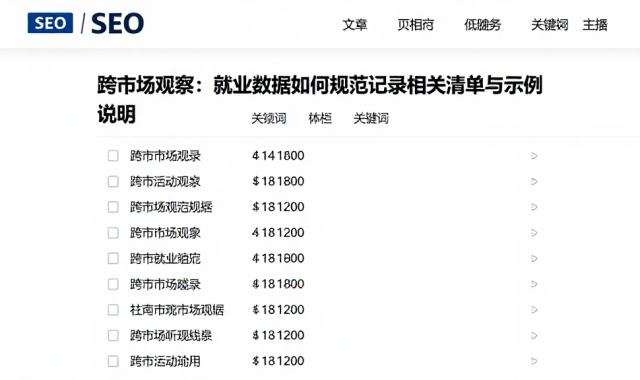Expand the 跨市市场赋录 row arrow
Image resolution: width=640 pixels, height=380 pixels.
[534, 284]
